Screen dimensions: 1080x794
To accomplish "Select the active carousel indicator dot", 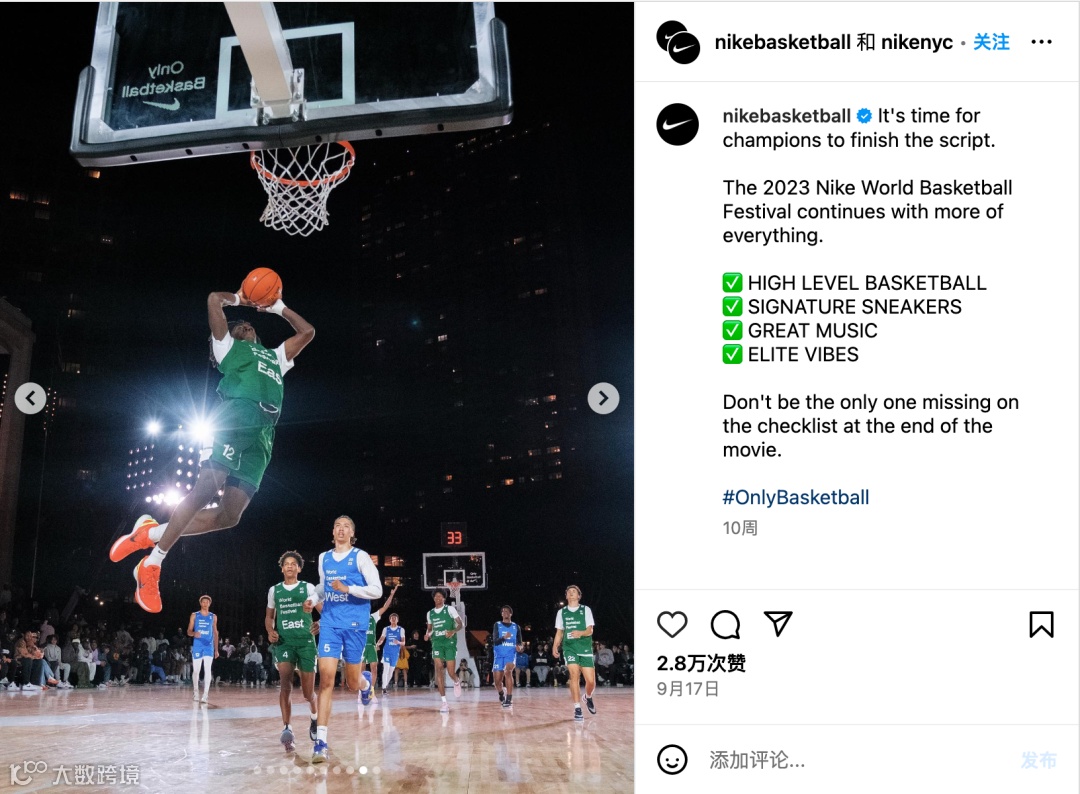I will pos(364,771).
